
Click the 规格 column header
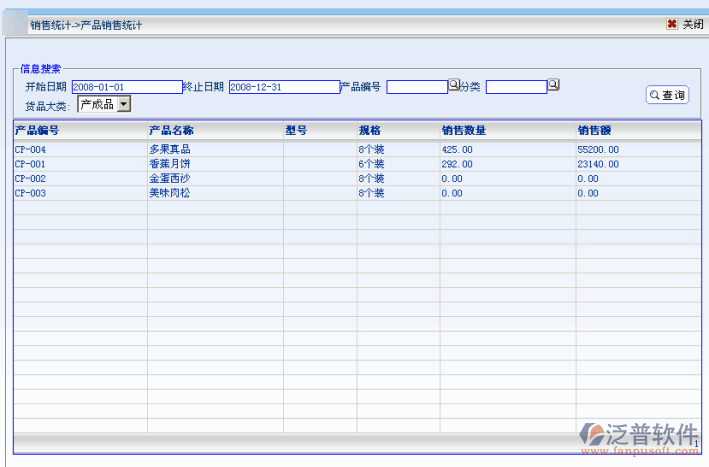370,131
